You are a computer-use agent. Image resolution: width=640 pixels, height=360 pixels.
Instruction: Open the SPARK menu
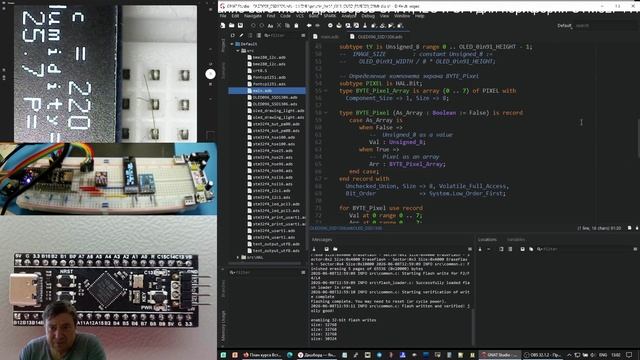(330, 16)
